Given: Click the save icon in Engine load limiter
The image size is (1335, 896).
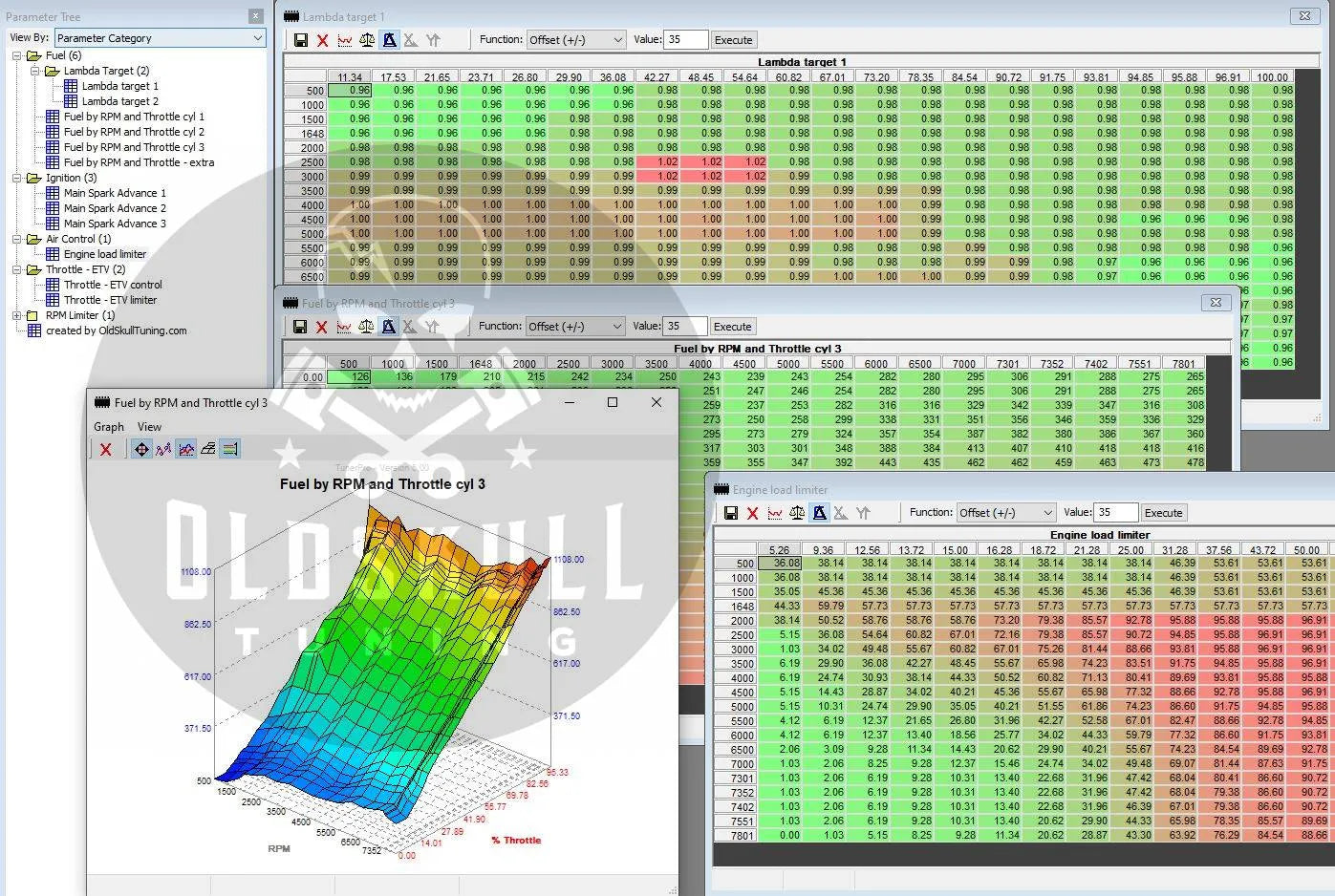Looking at the screenshot, I should tap(731, 513).
